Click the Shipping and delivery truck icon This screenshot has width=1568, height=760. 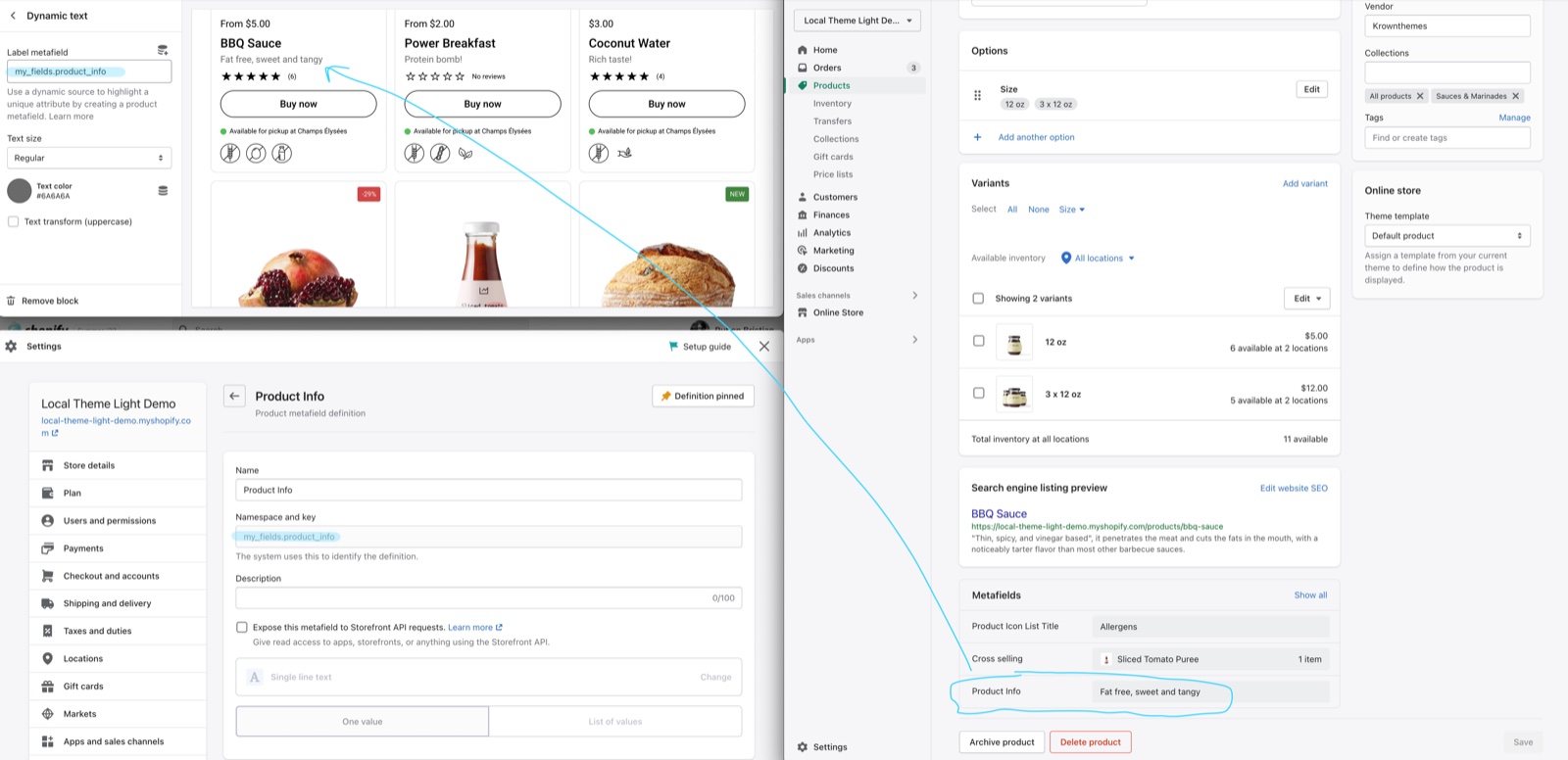(x=47, y=603)
